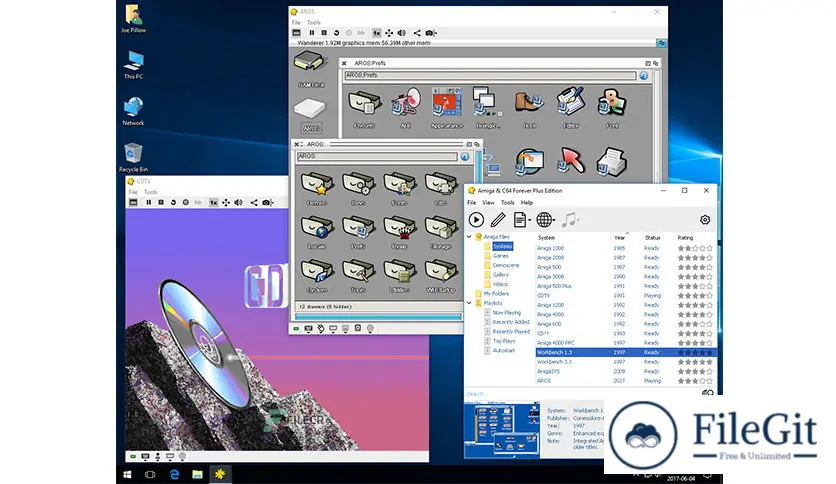Open the Now Playing playlist
Viewport: 836px width, 484px height.
507,313
